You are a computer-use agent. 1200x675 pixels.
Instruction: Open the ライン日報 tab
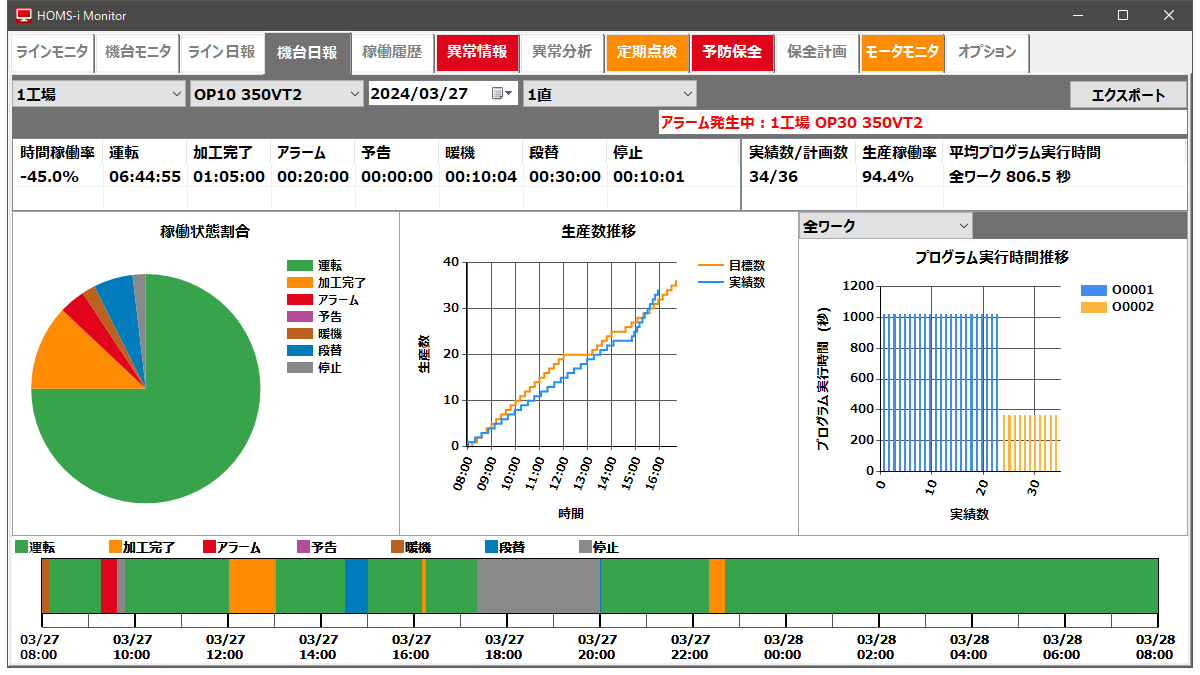point(222,52)
